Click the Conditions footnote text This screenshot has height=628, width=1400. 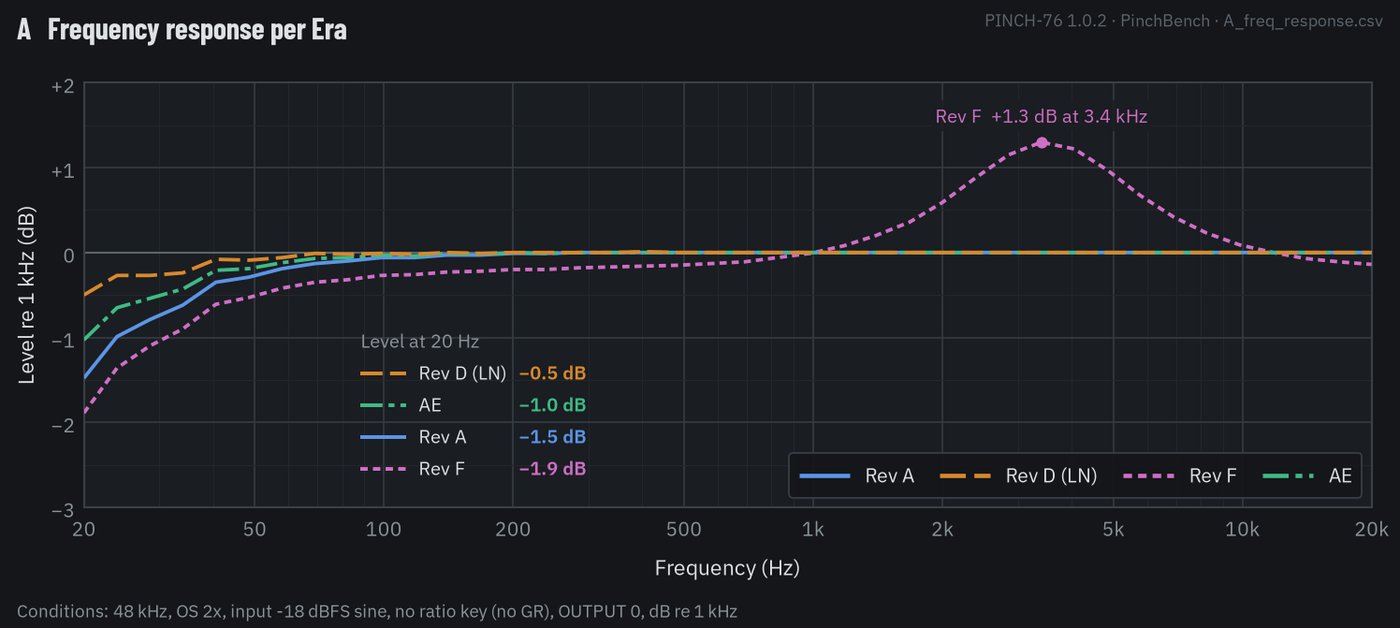(x=377, y=610)
